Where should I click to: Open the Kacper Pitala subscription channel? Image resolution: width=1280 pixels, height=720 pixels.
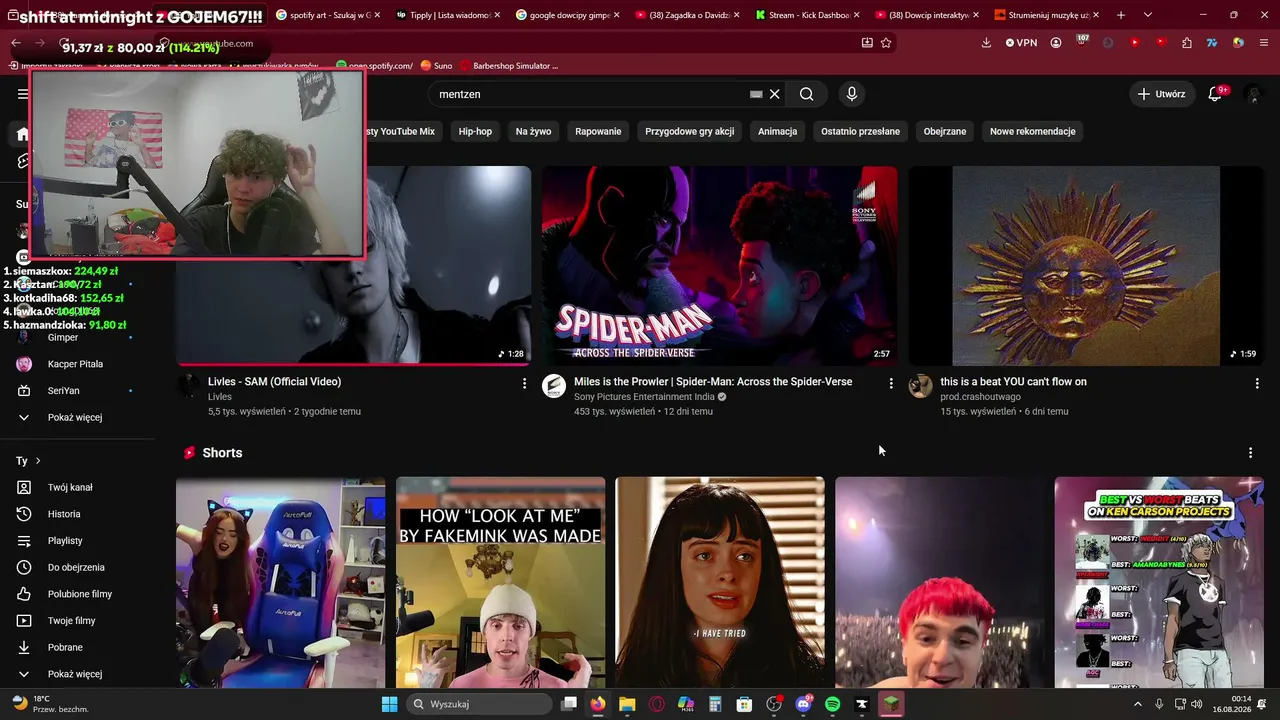tap(77, 364)
